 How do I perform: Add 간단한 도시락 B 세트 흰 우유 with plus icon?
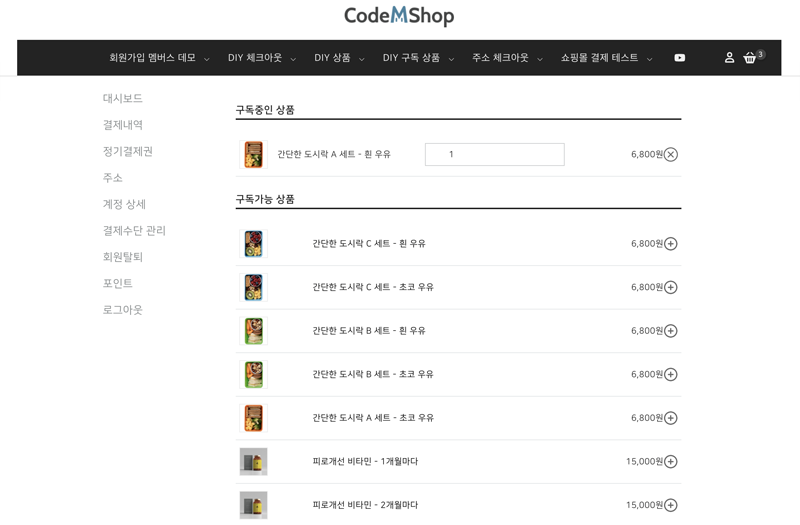[x=671, y=331]
